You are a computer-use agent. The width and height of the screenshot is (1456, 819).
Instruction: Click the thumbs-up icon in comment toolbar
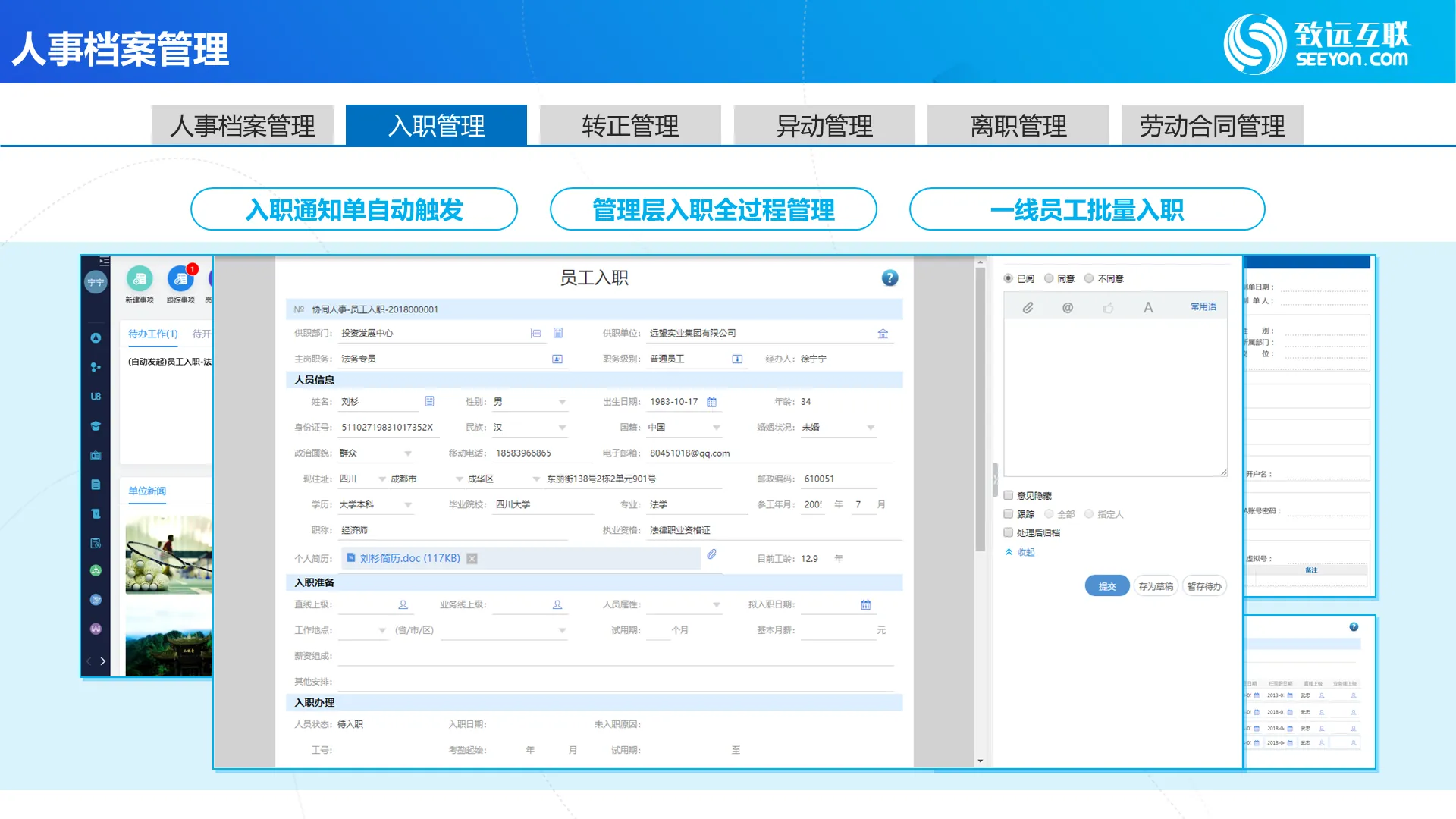(1108, 307)
